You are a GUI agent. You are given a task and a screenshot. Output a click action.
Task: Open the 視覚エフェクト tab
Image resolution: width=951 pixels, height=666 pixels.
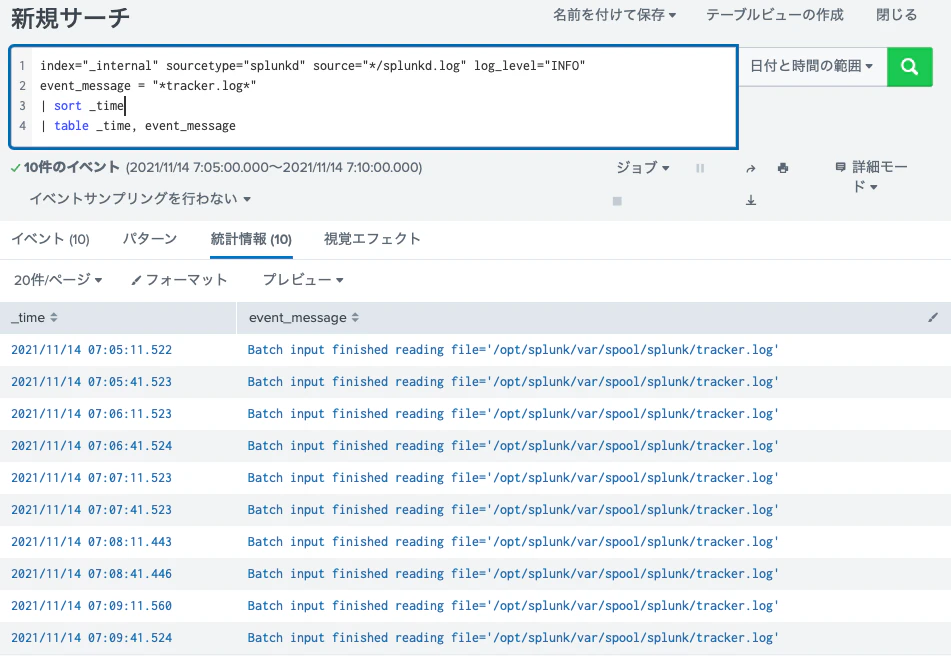(372, 238)
